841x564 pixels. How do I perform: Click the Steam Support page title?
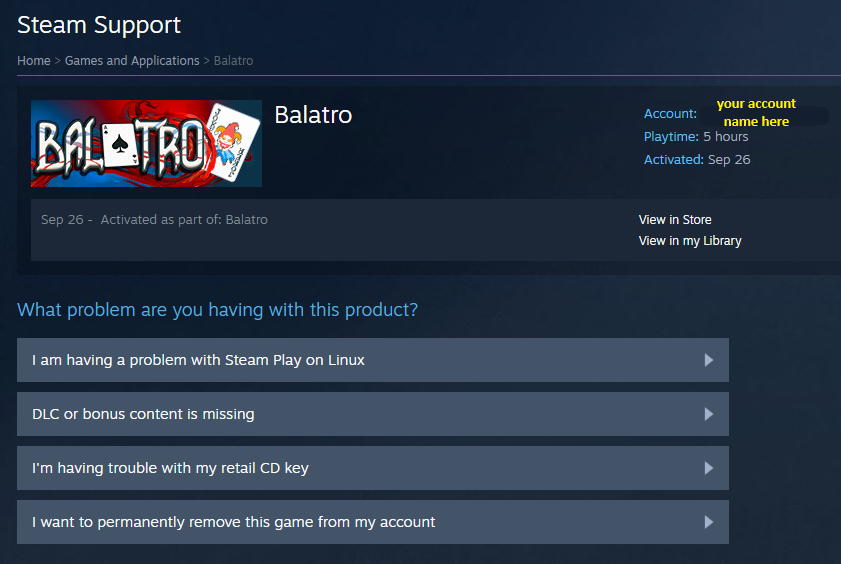tap(99, 25)
